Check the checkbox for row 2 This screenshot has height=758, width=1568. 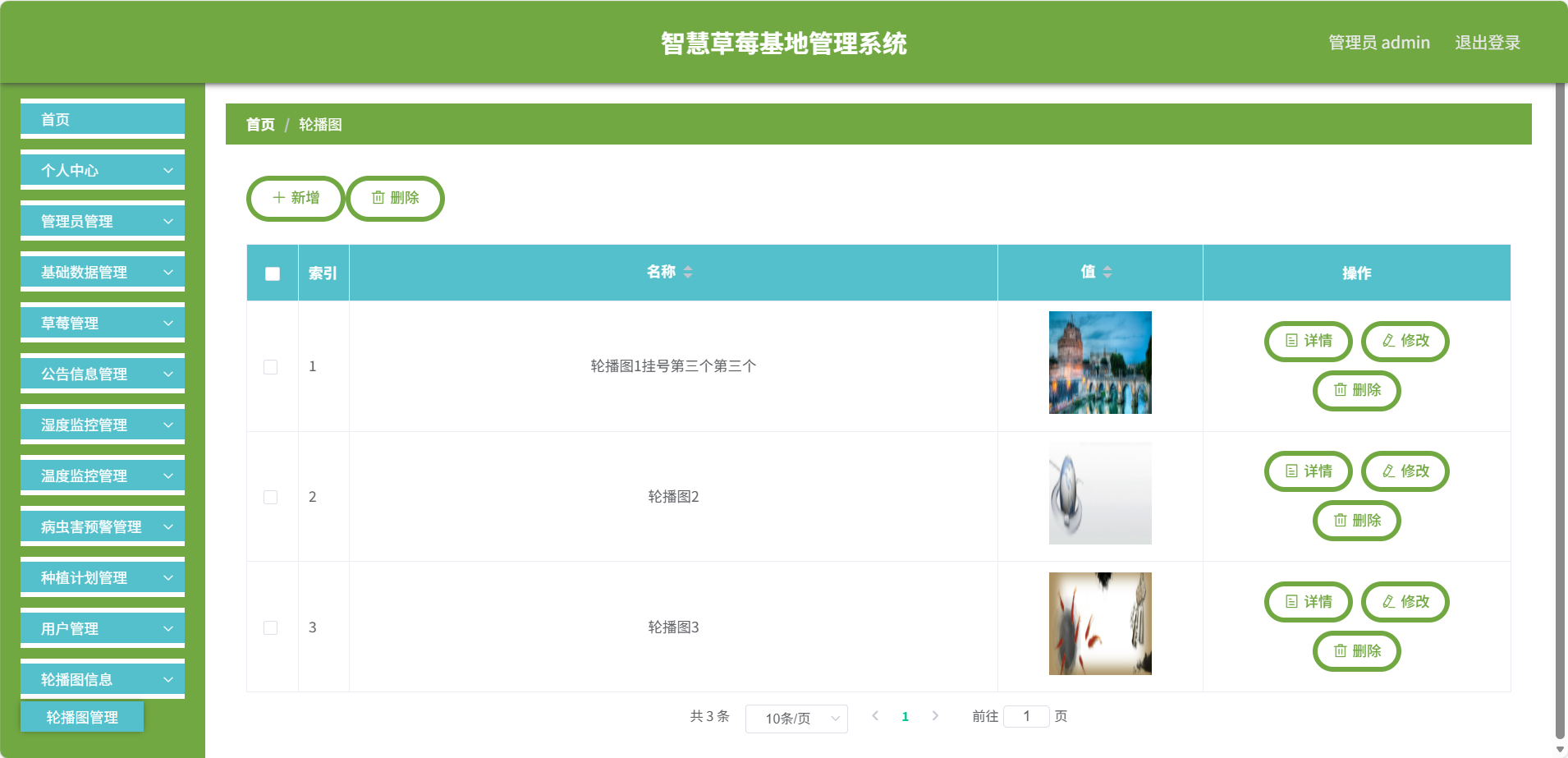pyautogui.click(x=270, y=498)
